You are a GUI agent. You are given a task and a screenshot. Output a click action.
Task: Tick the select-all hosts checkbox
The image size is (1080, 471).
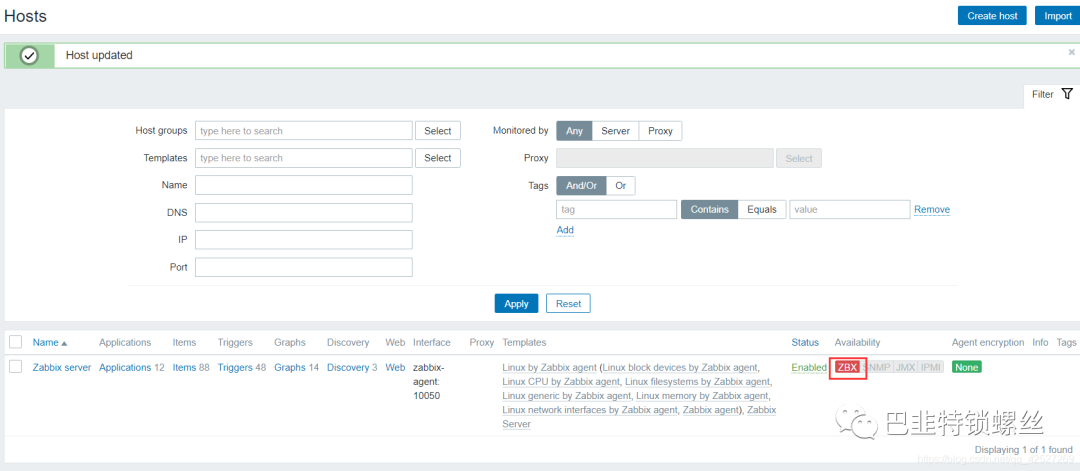[x=16, y=342]
